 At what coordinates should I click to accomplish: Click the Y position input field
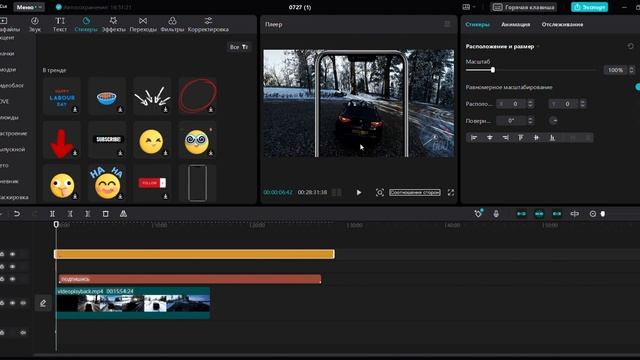567,104
